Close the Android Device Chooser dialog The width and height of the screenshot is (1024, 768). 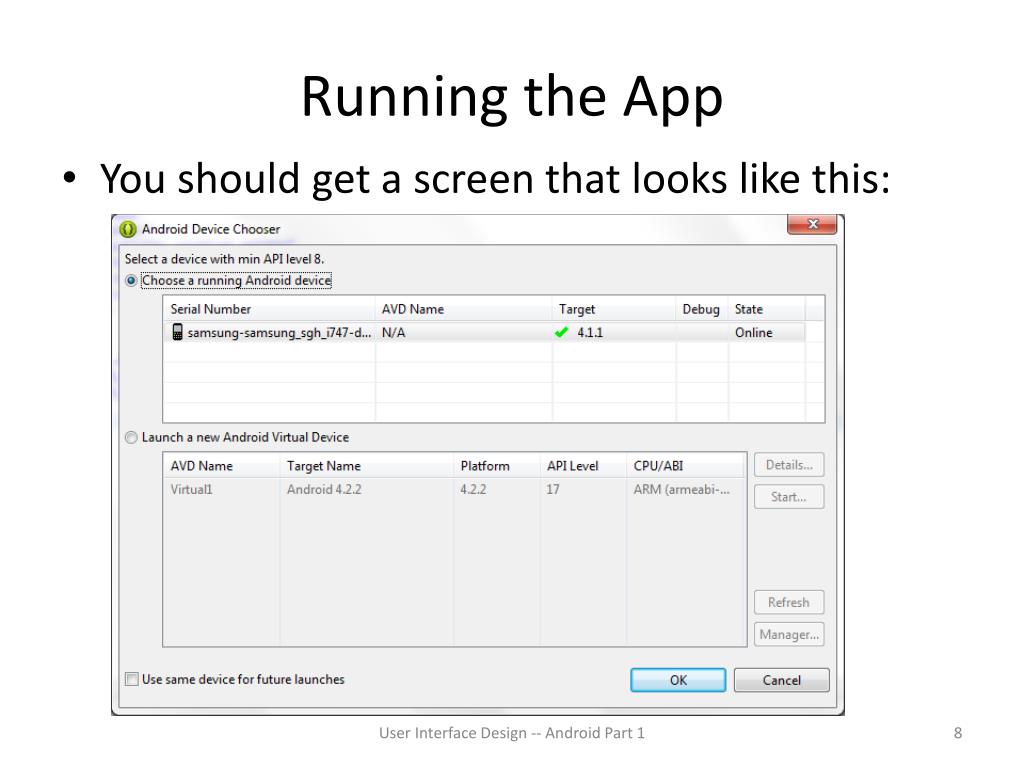[x=812, y=224]
